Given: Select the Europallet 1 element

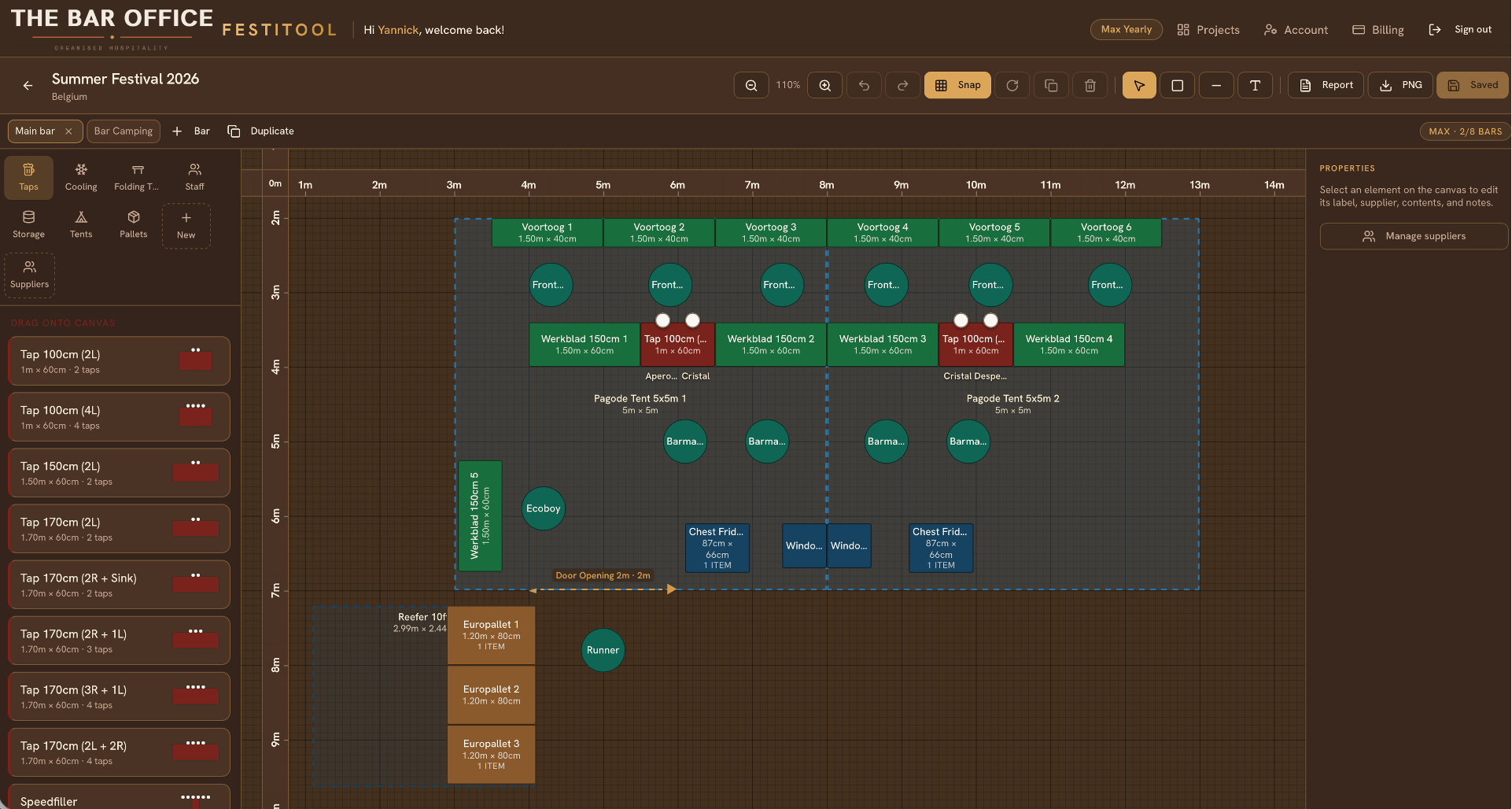Looking at the screenshot, I should [x=491, y=635].
